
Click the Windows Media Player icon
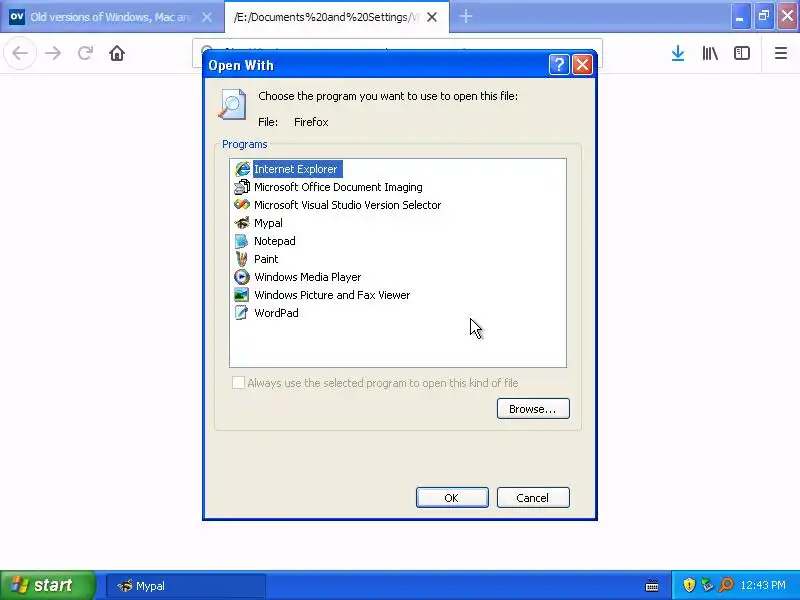point(242,277)
